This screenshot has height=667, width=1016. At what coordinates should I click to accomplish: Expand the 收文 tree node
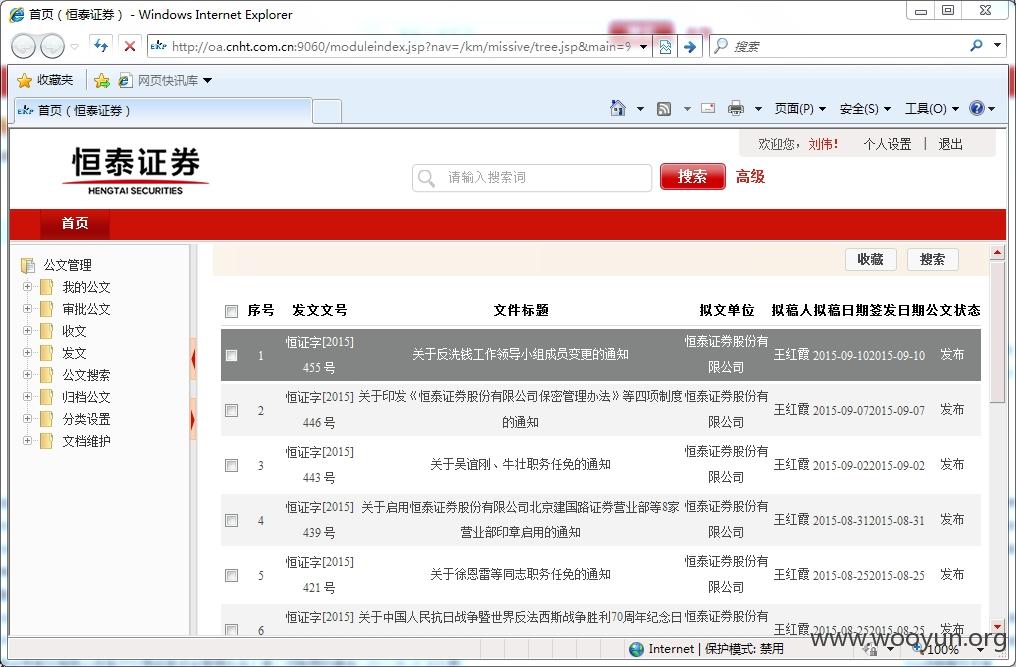coord(27,331)
